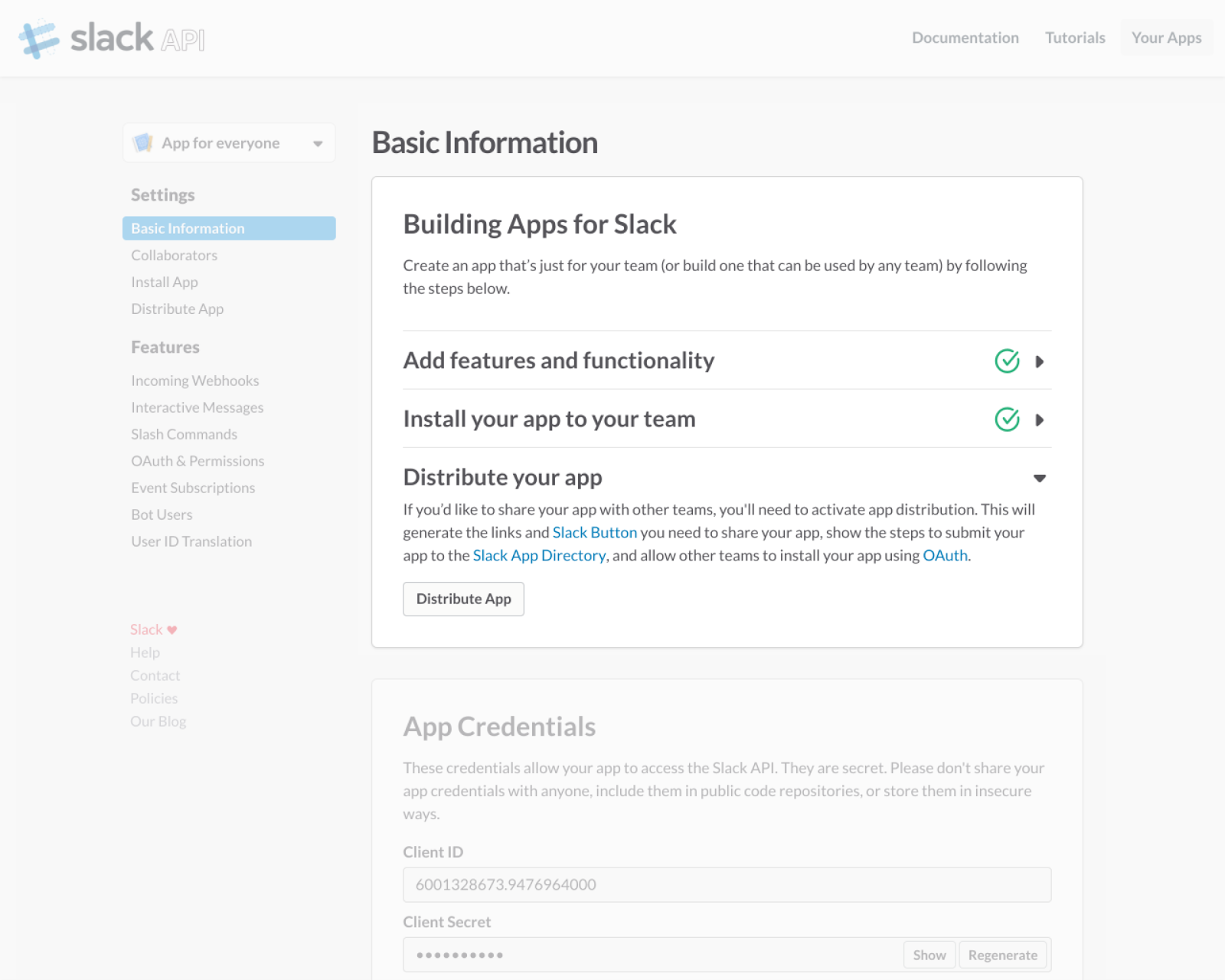Follow the Slack App Directory link
This screenshot has width=1225, height=980.
(x=539, y=556)
